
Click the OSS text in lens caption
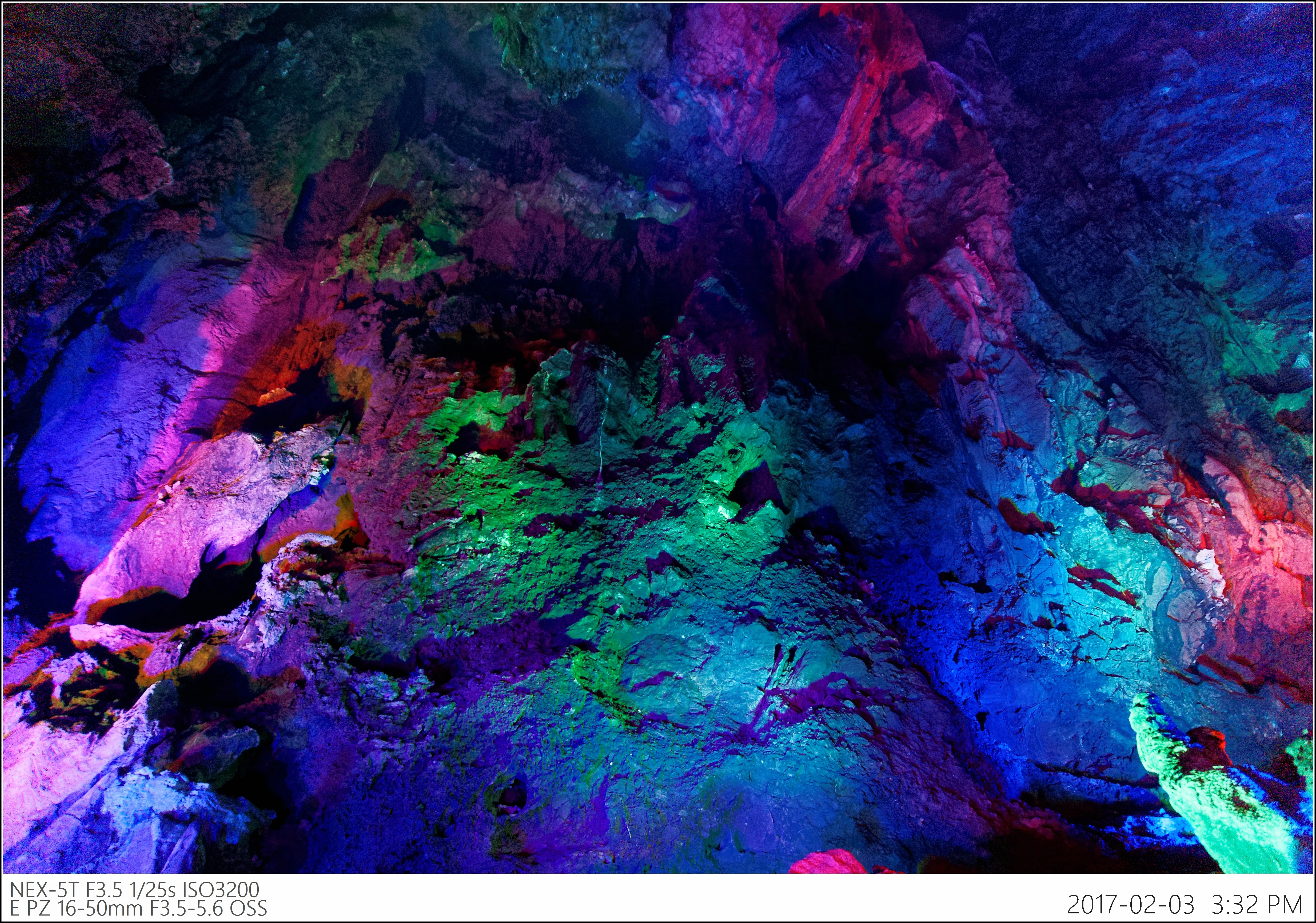pyautogui.click(x=248, y=908)
